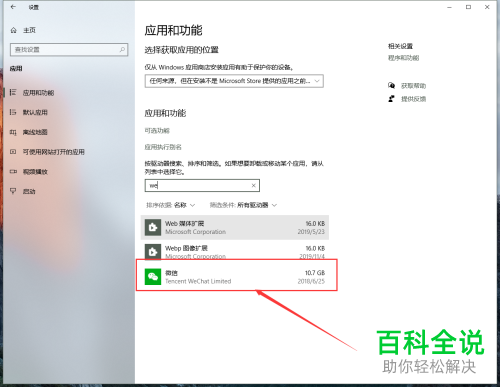Viewport: 500px width, 387px height.
Task: Select 应用和功能 in the sidebar
Action: pyautogui.click(x=38, y=93)
